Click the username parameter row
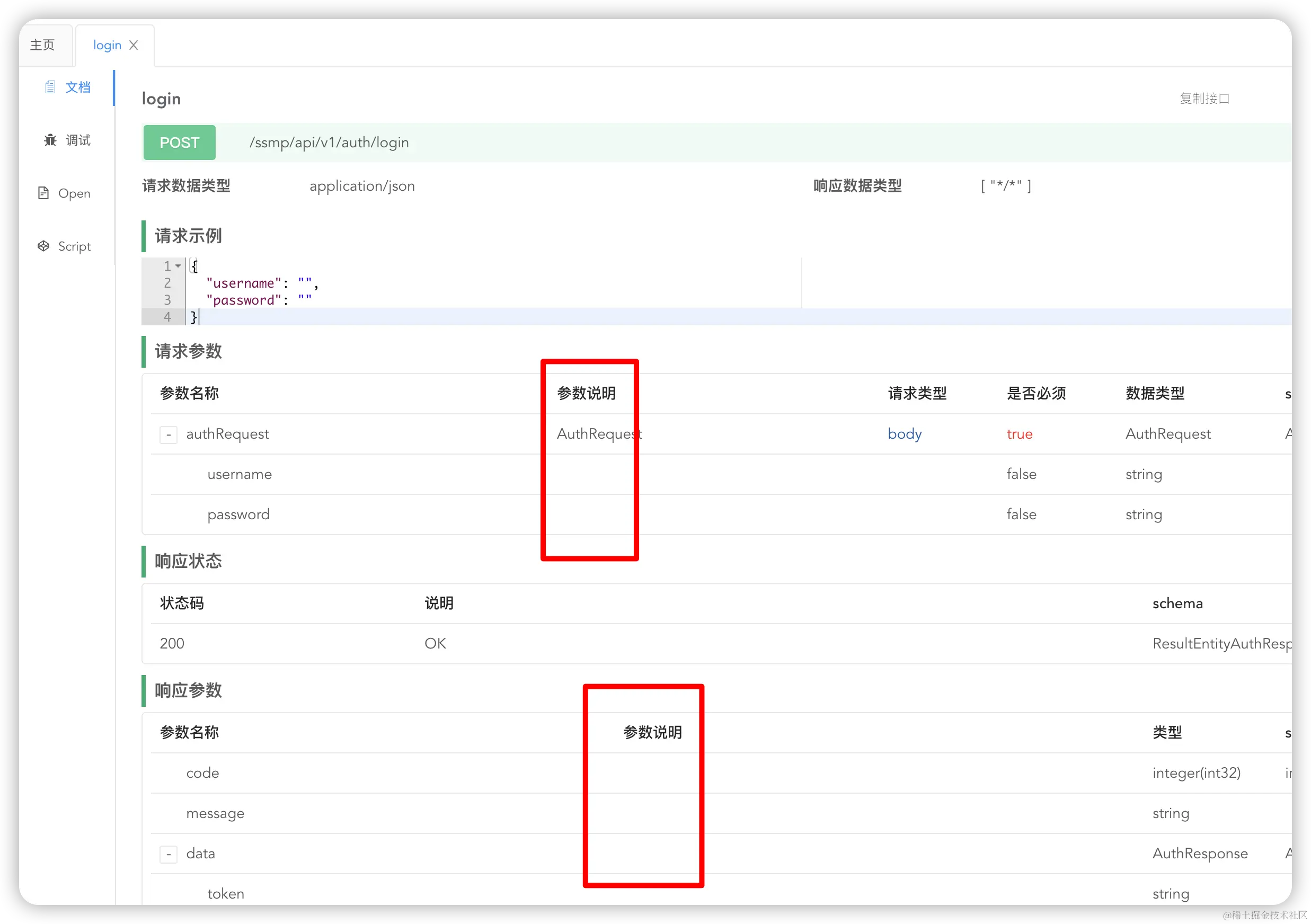Viewport: 1311px width, 924px height. click(239, 474)
